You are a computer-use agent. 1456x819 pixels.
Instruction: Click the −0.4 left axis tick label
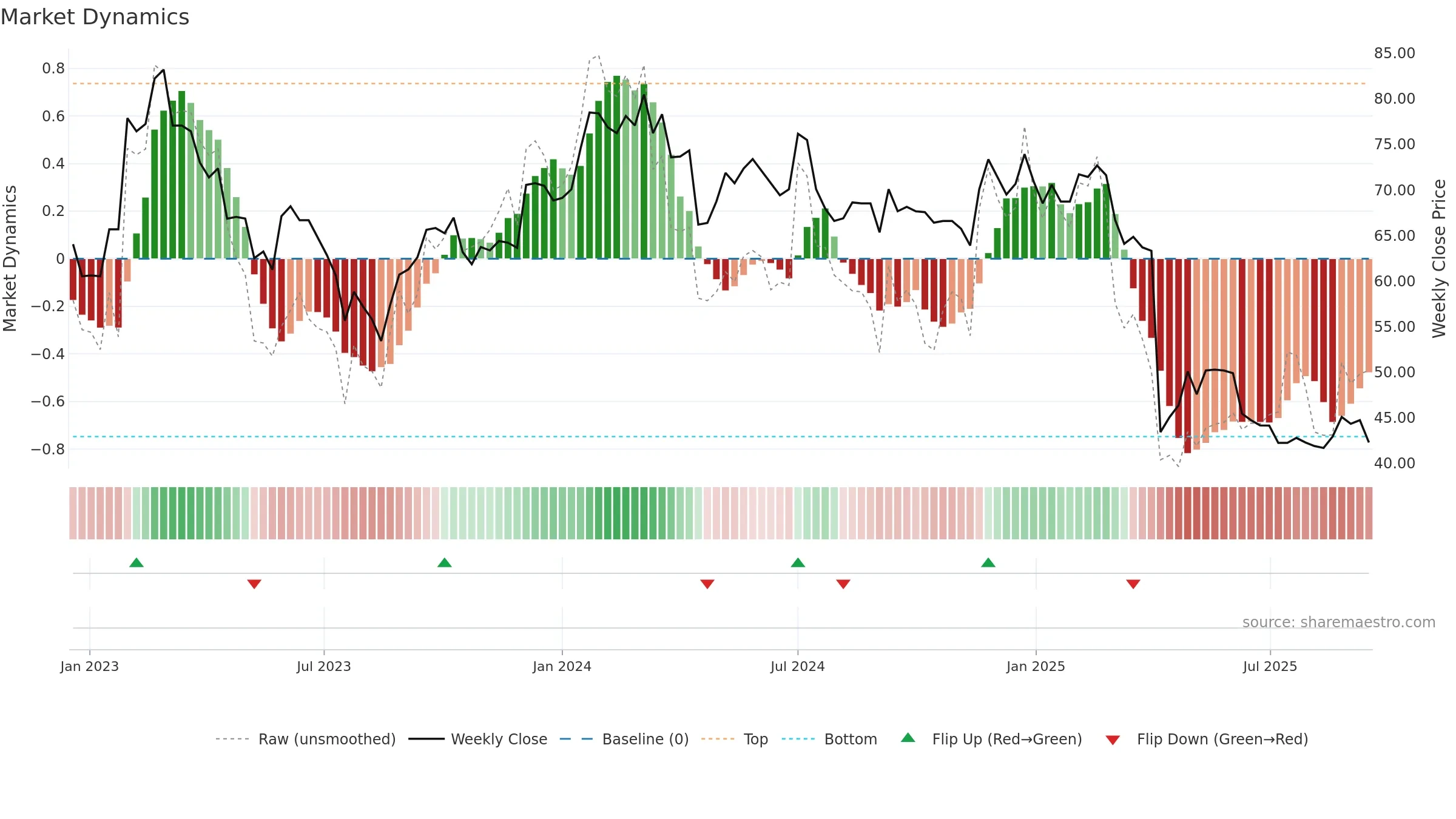[48, 354]
